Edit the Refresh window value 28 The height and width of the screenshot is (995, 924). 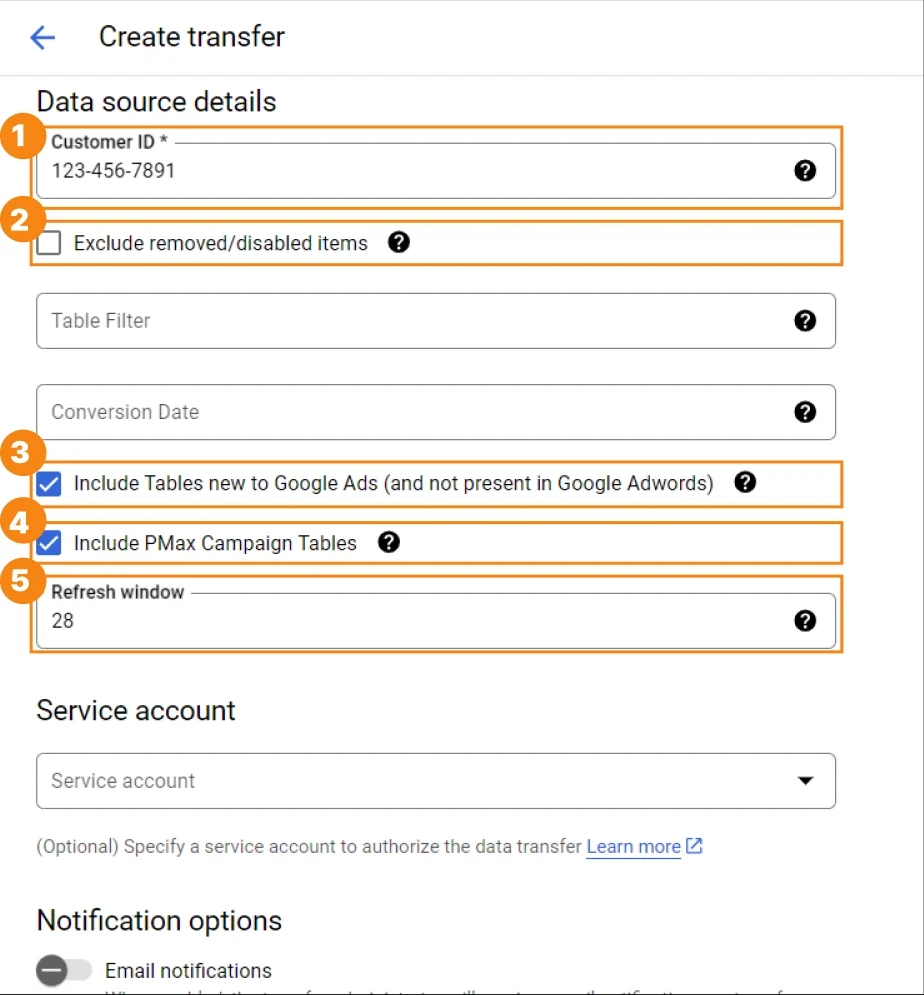tap(436, 621)
